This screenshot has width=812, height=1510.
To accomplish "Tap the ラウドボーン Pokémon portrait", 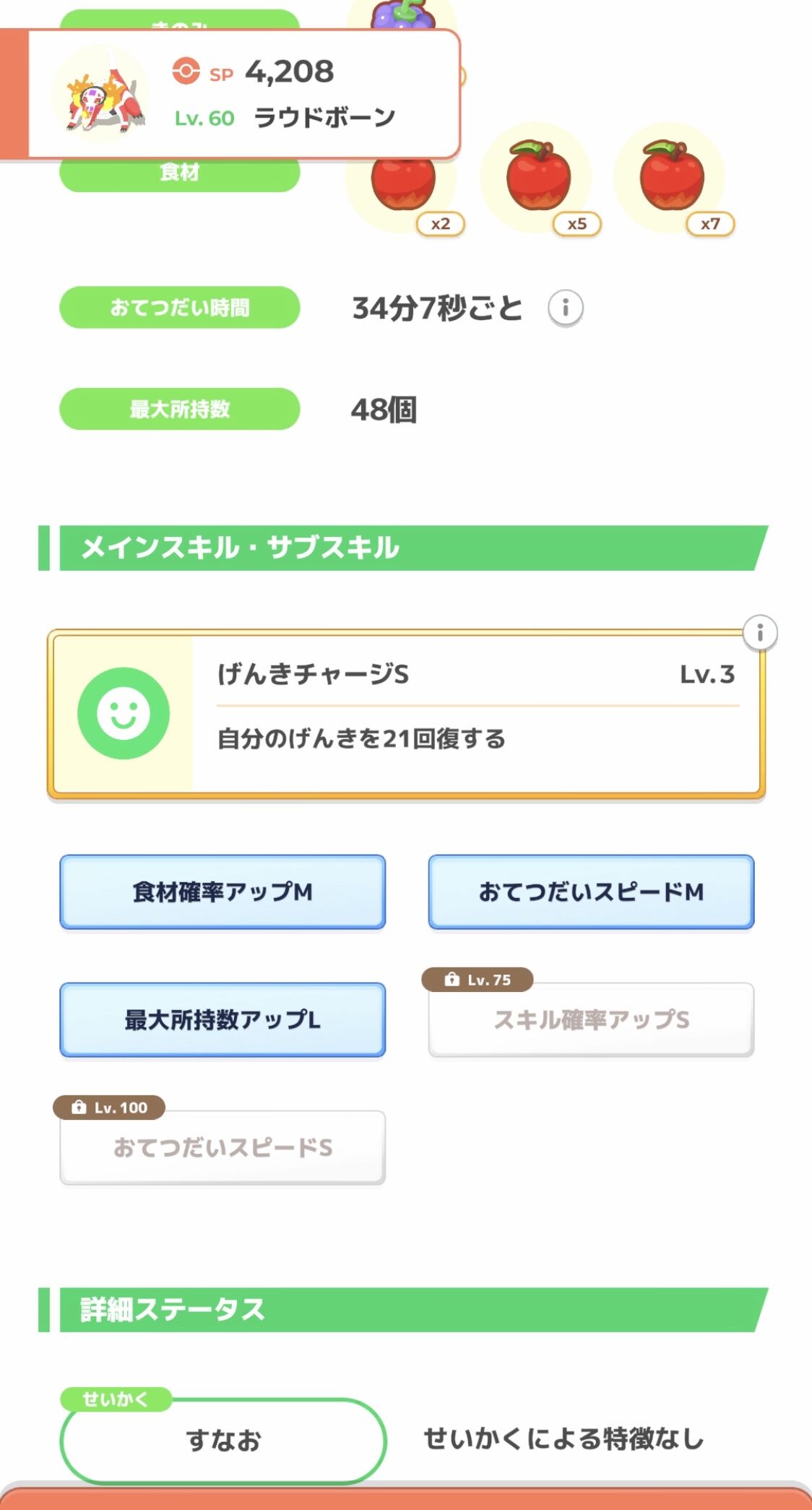I will pos(100,93).
